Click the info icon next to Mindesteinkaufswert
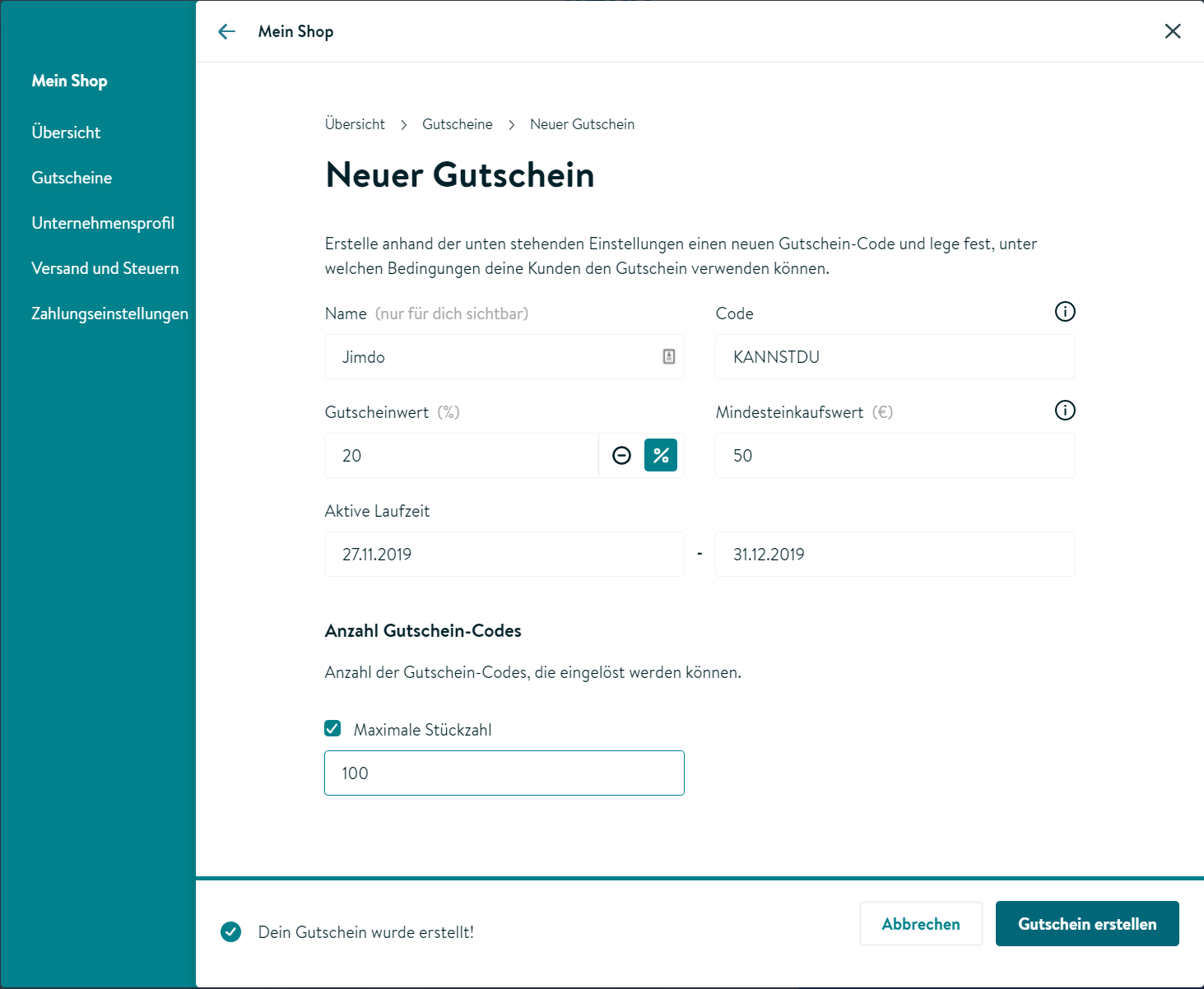Image resolution: width=1204 pixels, height=989 pixels. coord(1065,411)
